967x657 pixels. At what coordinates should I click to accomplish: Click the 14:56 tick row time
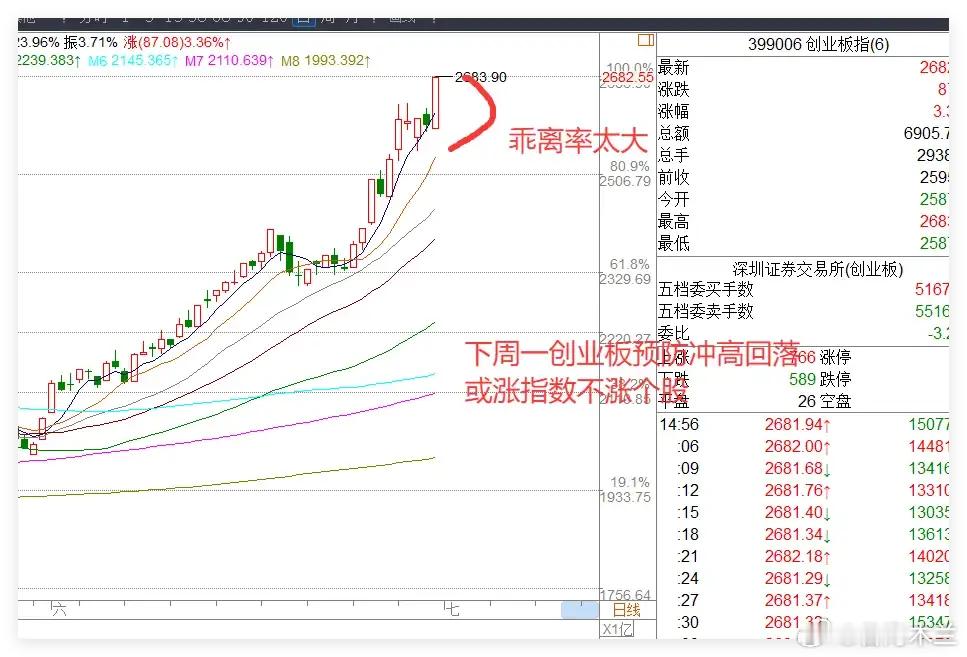(x=679, y=424)
